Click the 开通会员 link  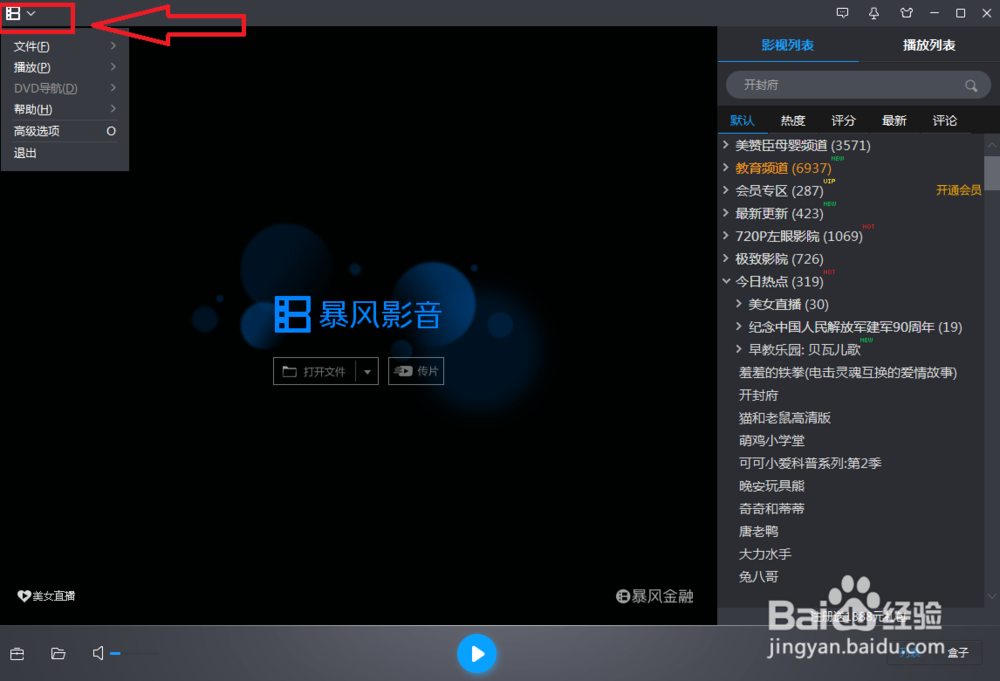[958, 190]
